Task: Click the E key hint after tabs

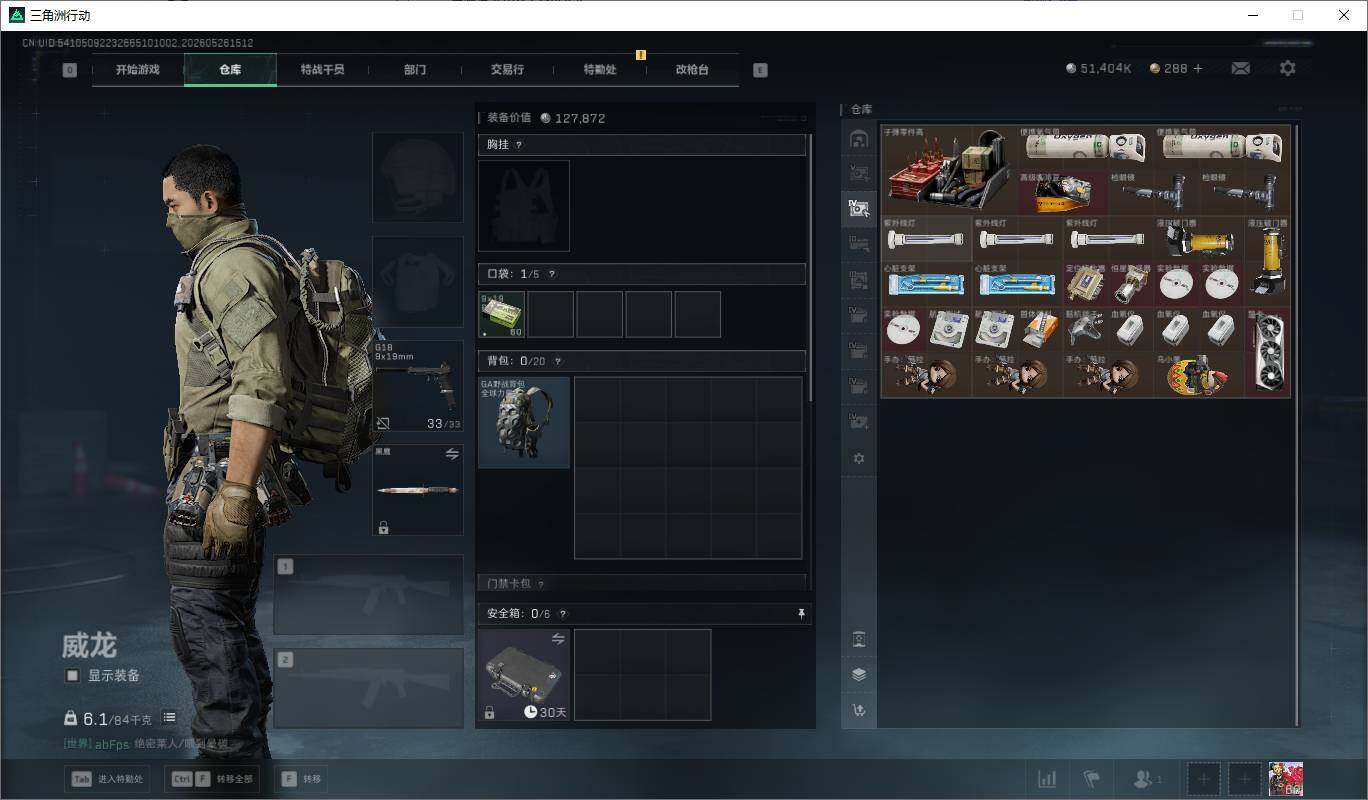Action: pos(760,70)
